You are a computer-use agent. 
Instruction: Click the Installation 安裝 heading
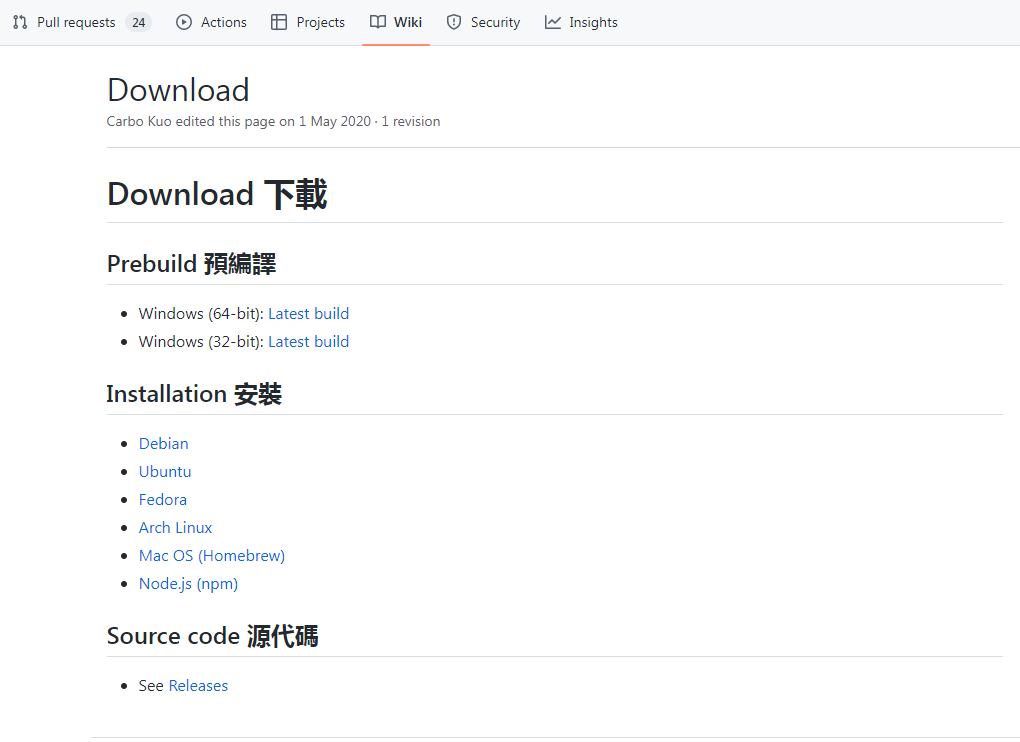194,394
